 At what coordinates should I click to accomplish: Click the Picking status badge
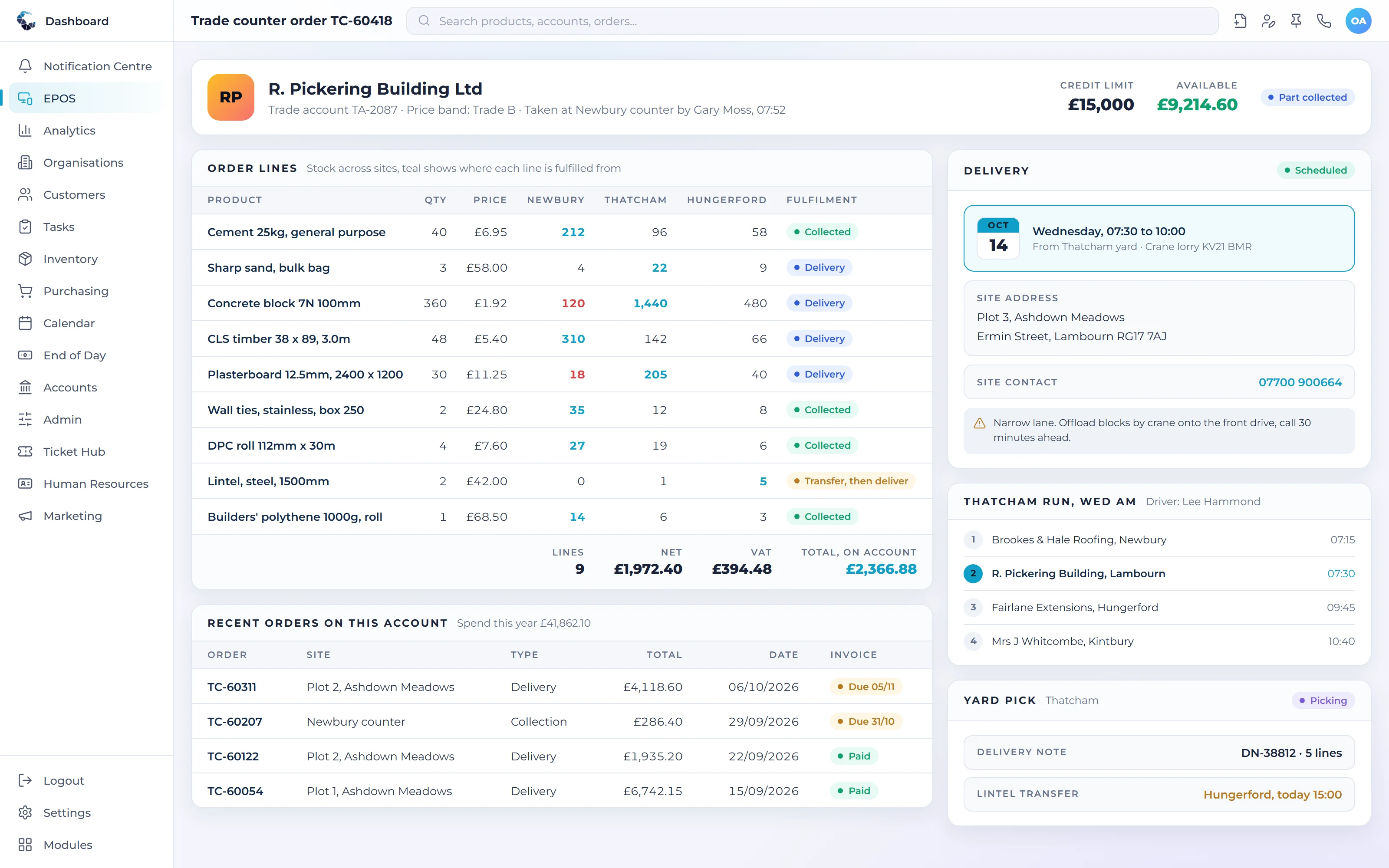click(1323, 700)
